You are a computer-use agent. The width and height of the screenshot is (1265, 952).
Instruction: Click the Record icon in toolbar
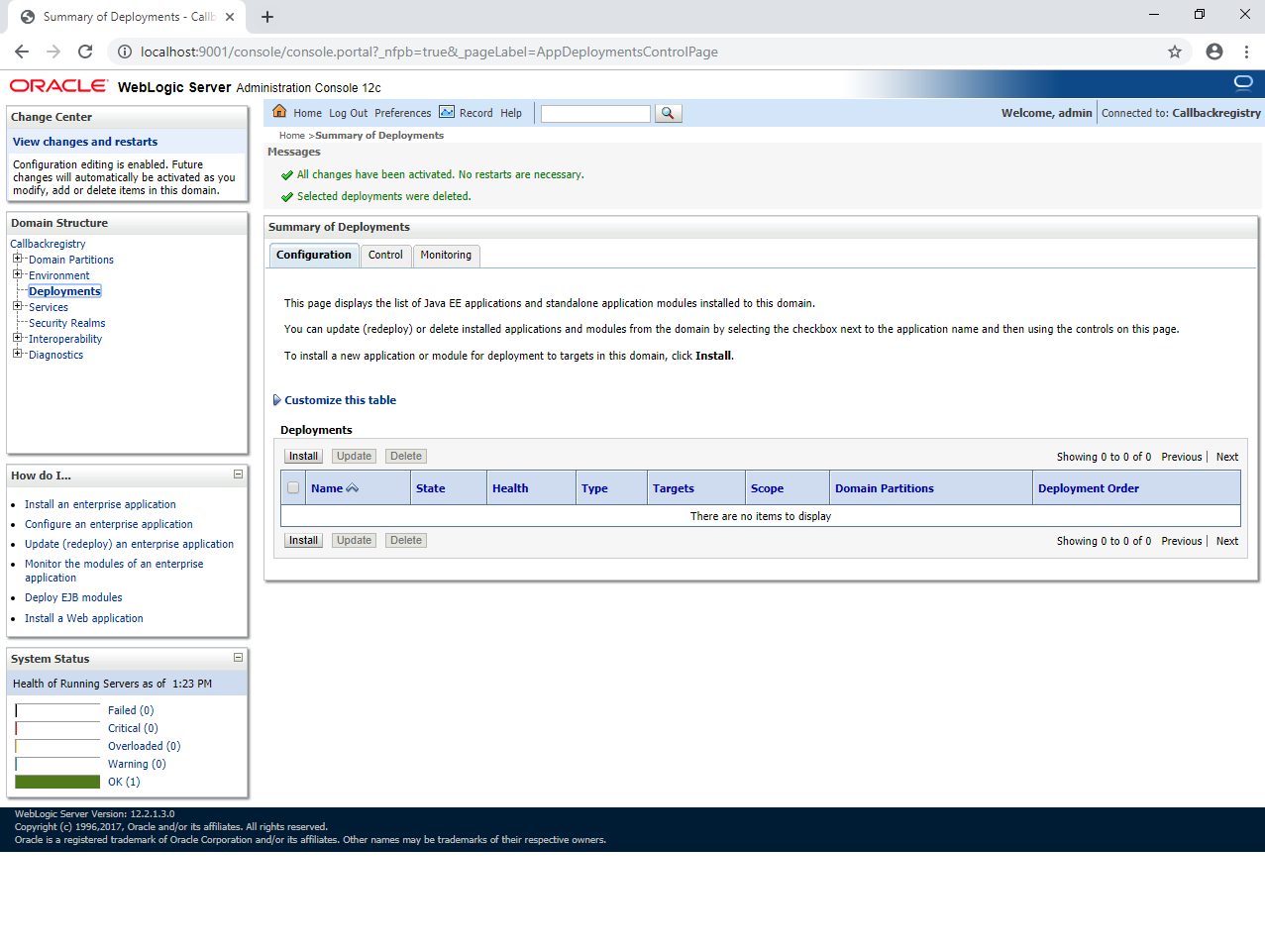click(447, 112)
